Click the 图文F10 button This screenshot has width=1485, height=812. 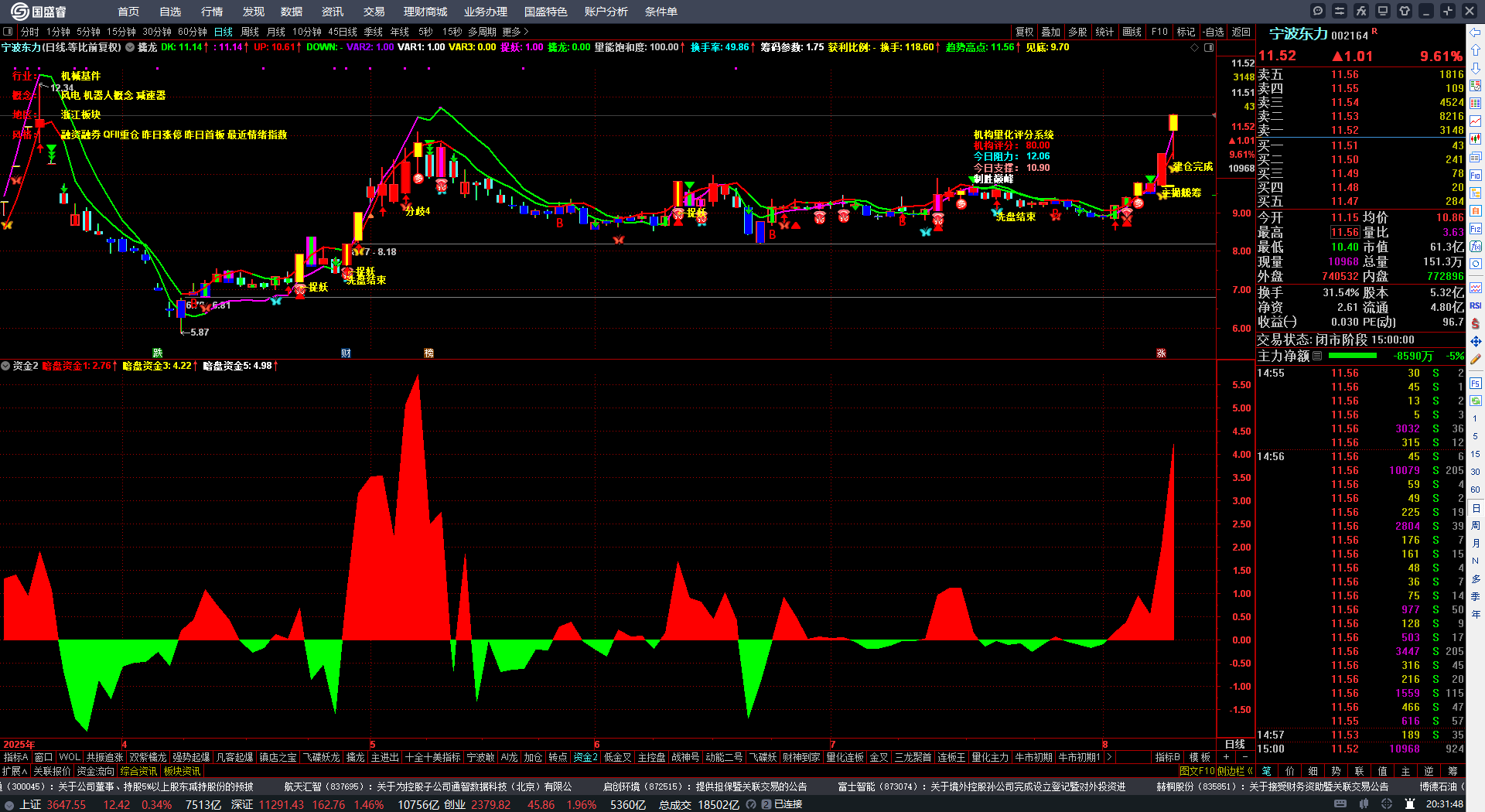1197,771
